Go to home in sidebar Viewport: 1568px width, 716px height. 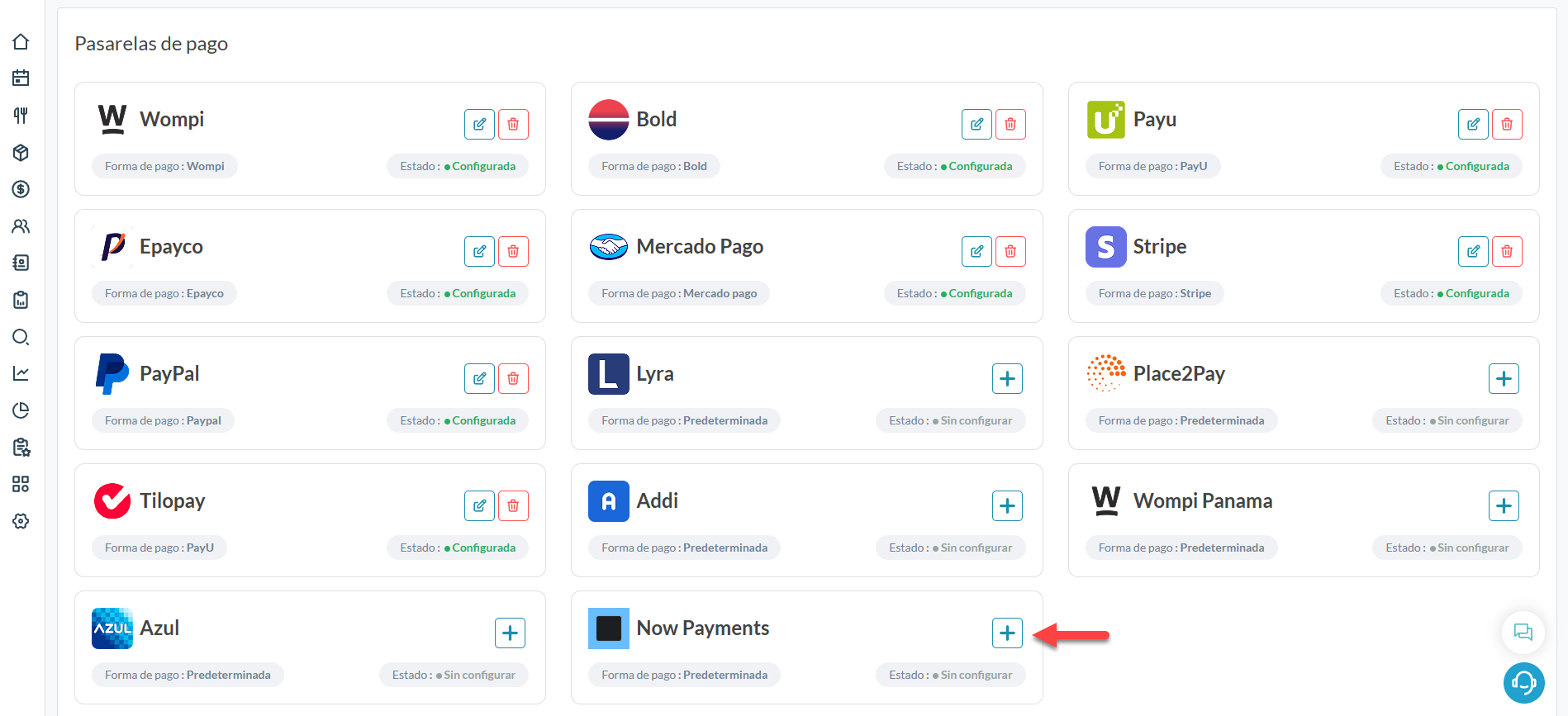pos(21,41)
